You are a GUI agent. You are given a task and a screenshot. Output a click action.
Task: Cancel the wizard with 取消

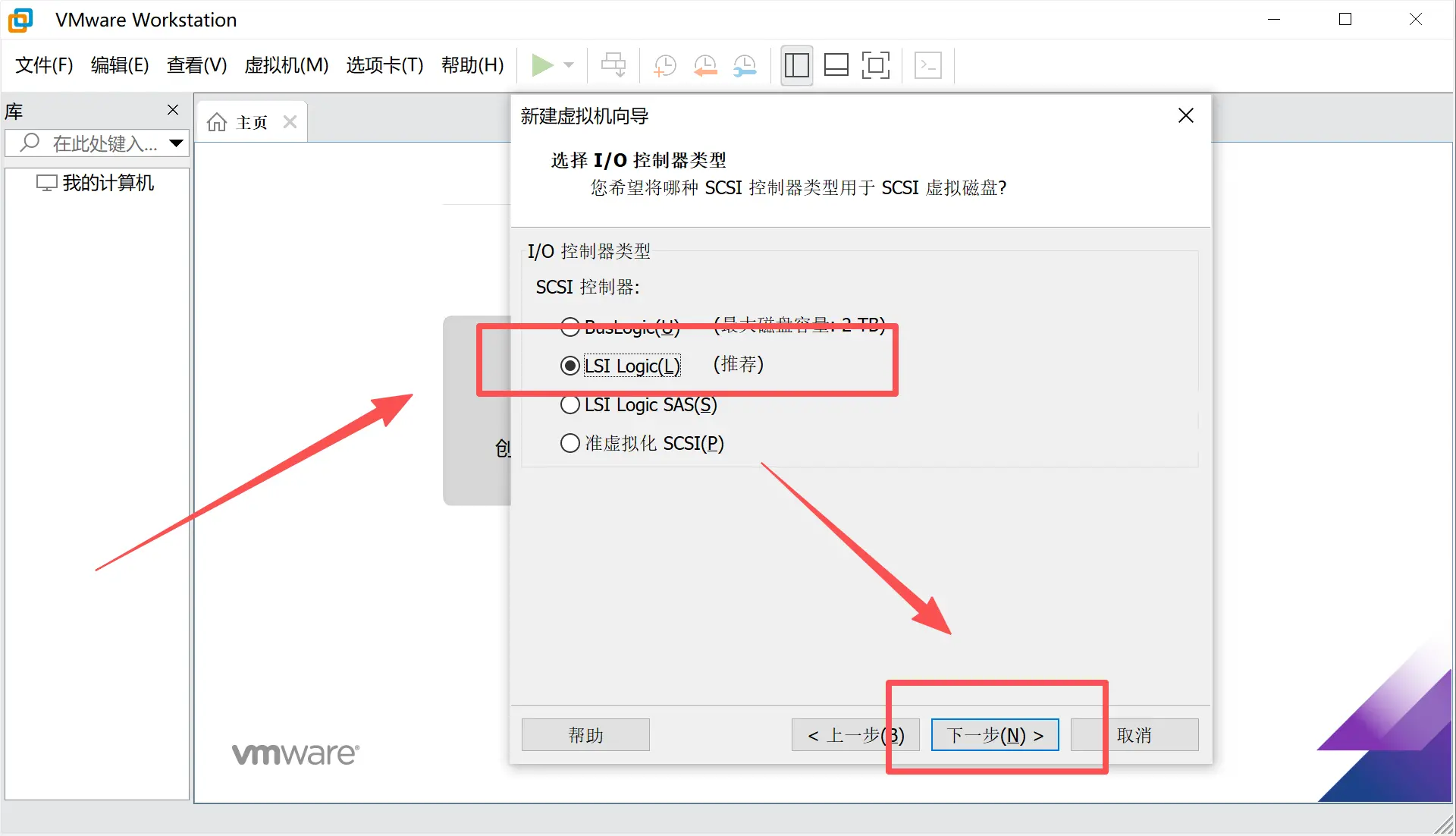1134,734
